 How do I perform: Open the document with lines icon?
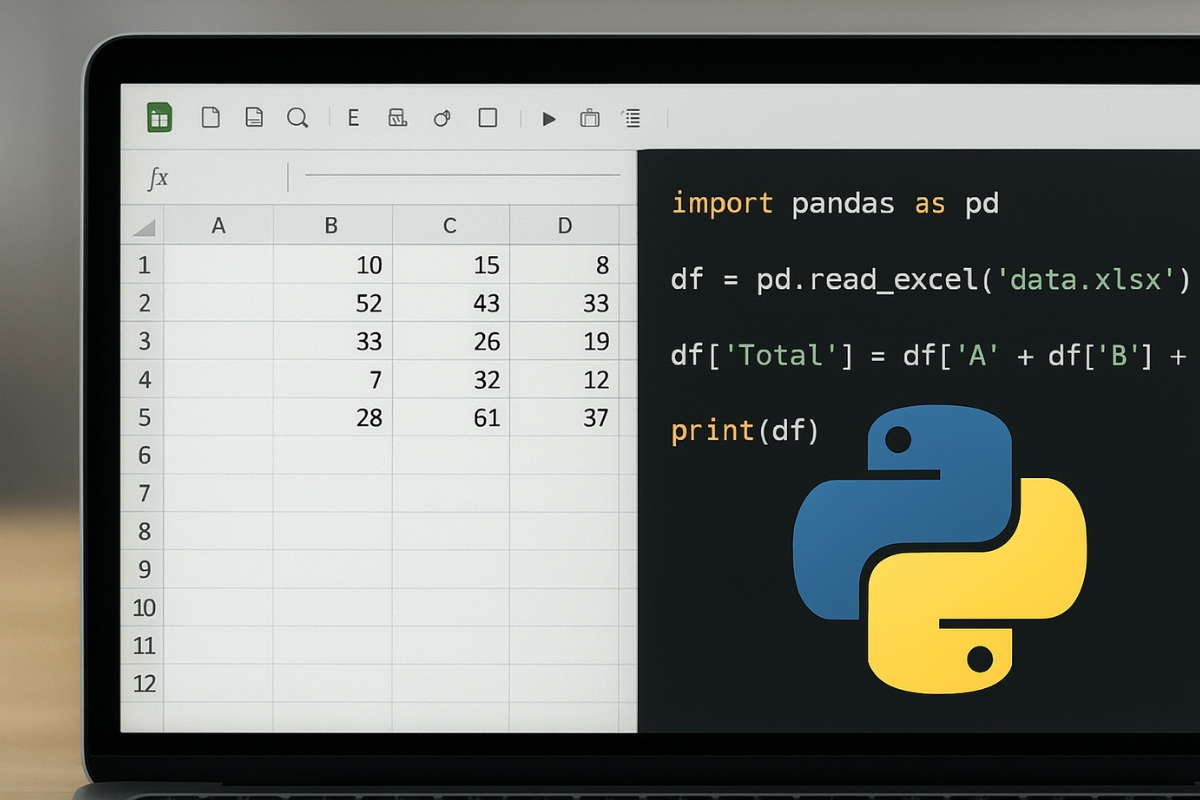[253, 117]
